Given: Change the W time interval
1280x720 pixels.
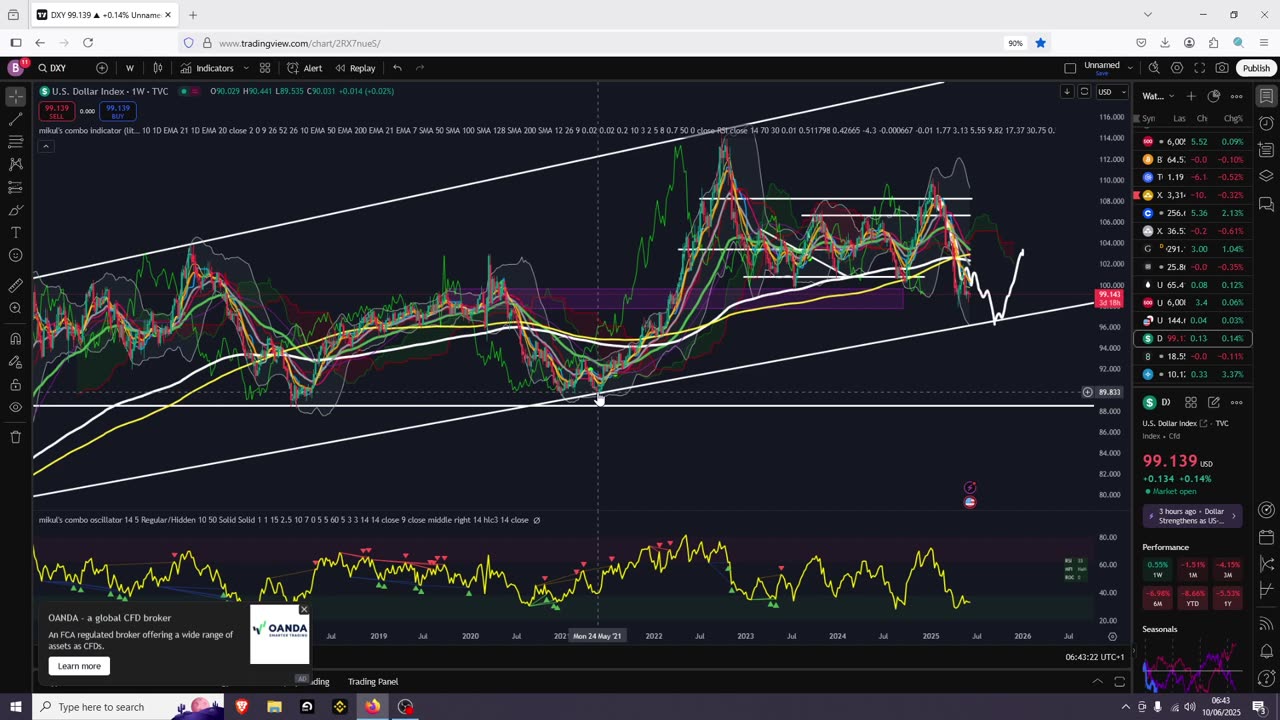Looking at the screenshot, I should click(129, 68).
